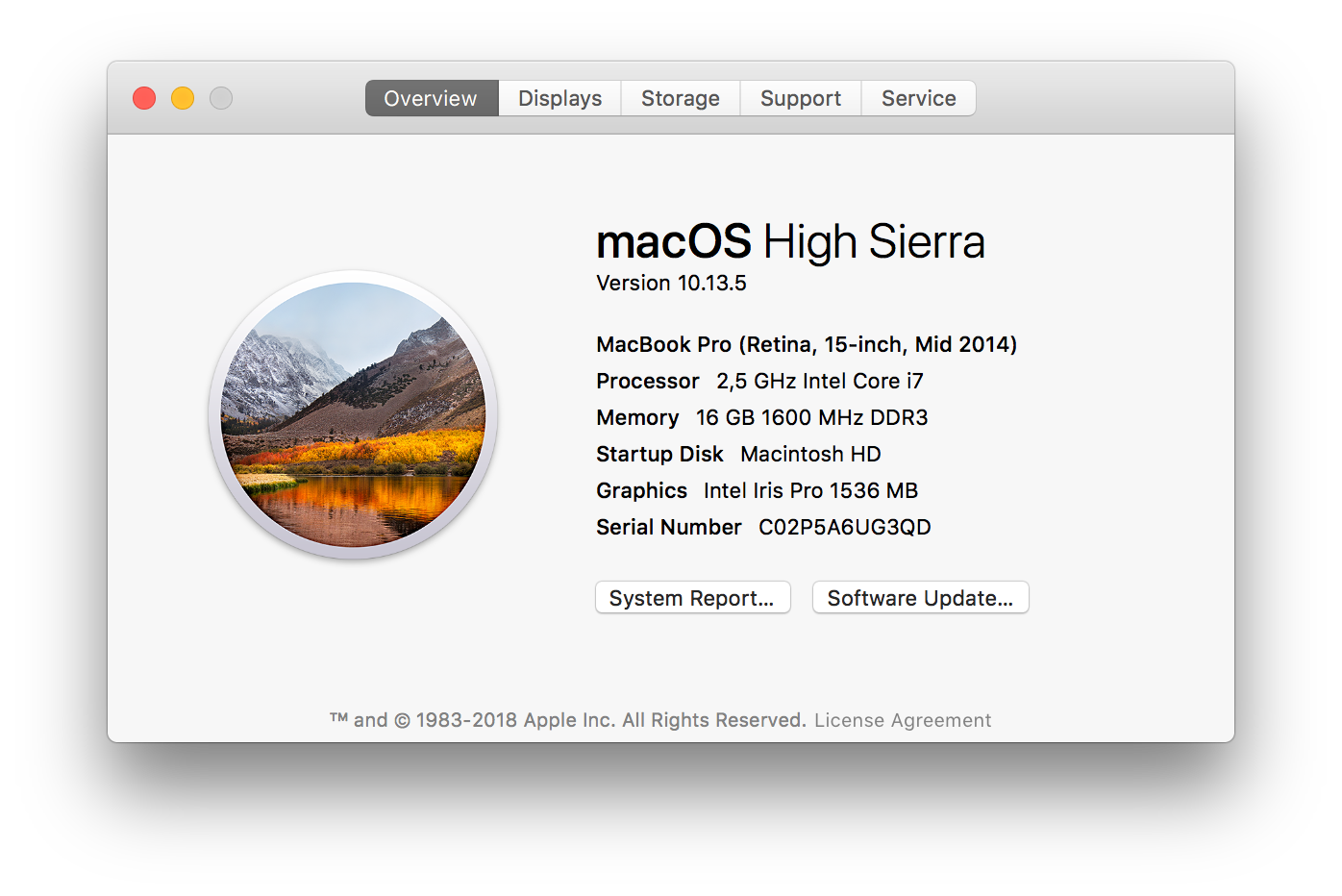The image size is (1342, 896).
Task: Click the macOS High Sierra mountain icon
Action: tap(353, 415)
